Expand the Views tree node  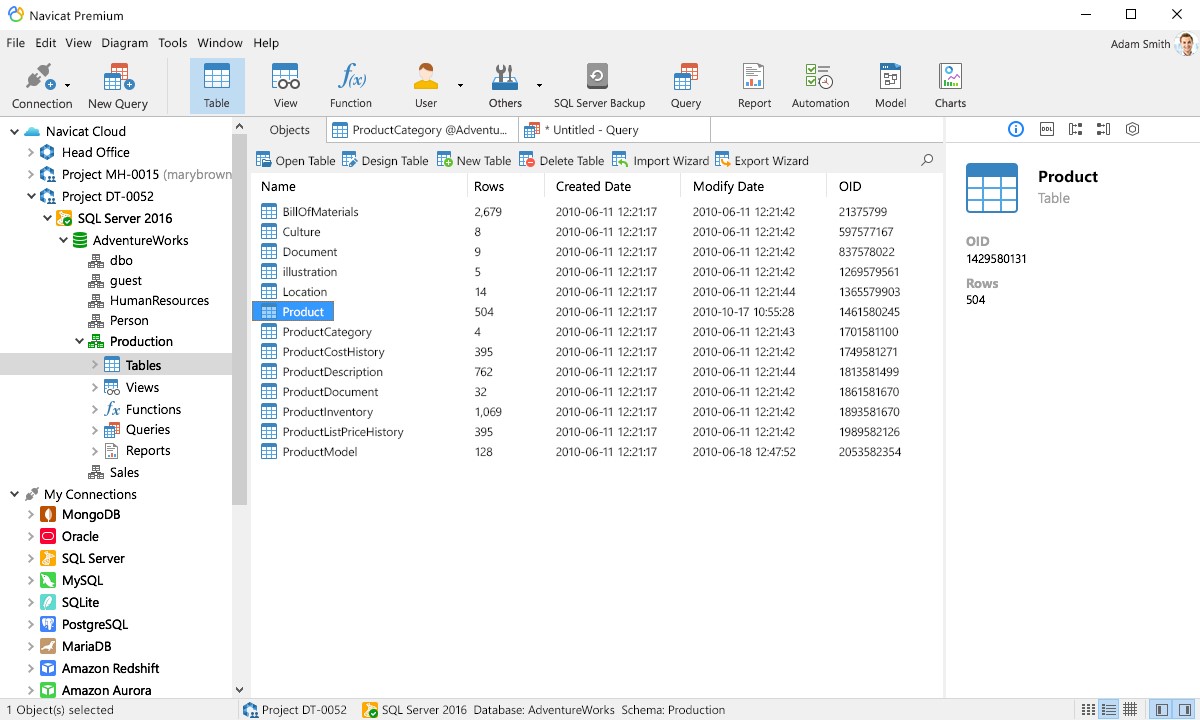tap(95, 388)
